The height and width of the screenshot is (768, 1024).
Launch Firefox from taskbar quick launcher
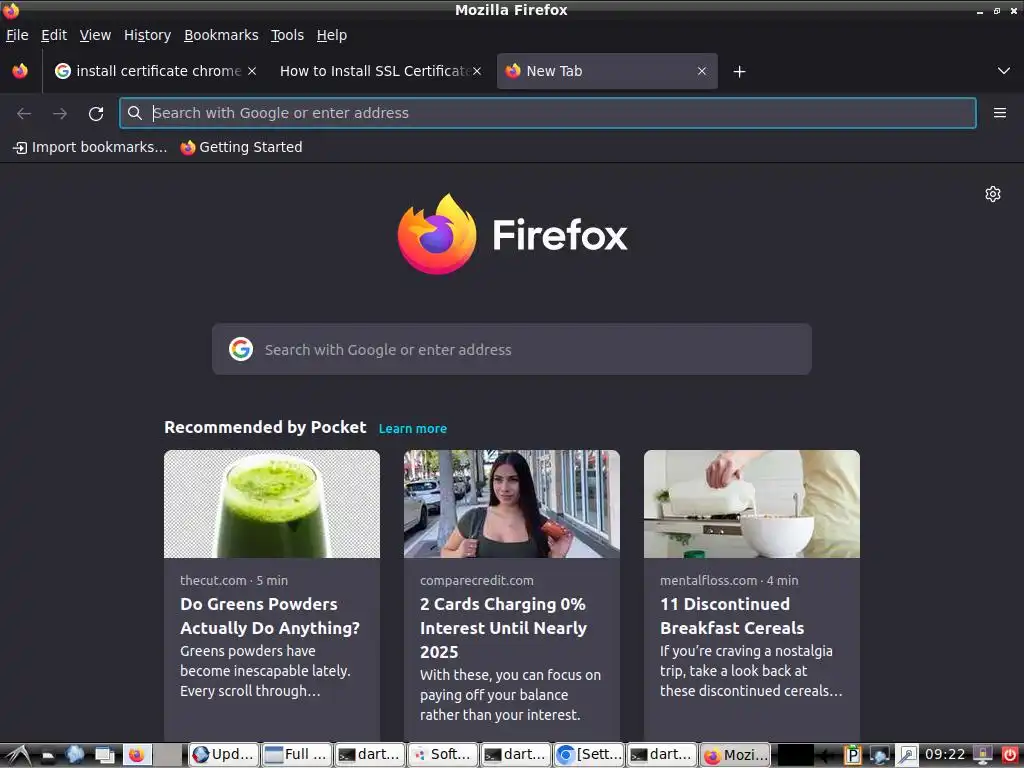pos(136,755)
